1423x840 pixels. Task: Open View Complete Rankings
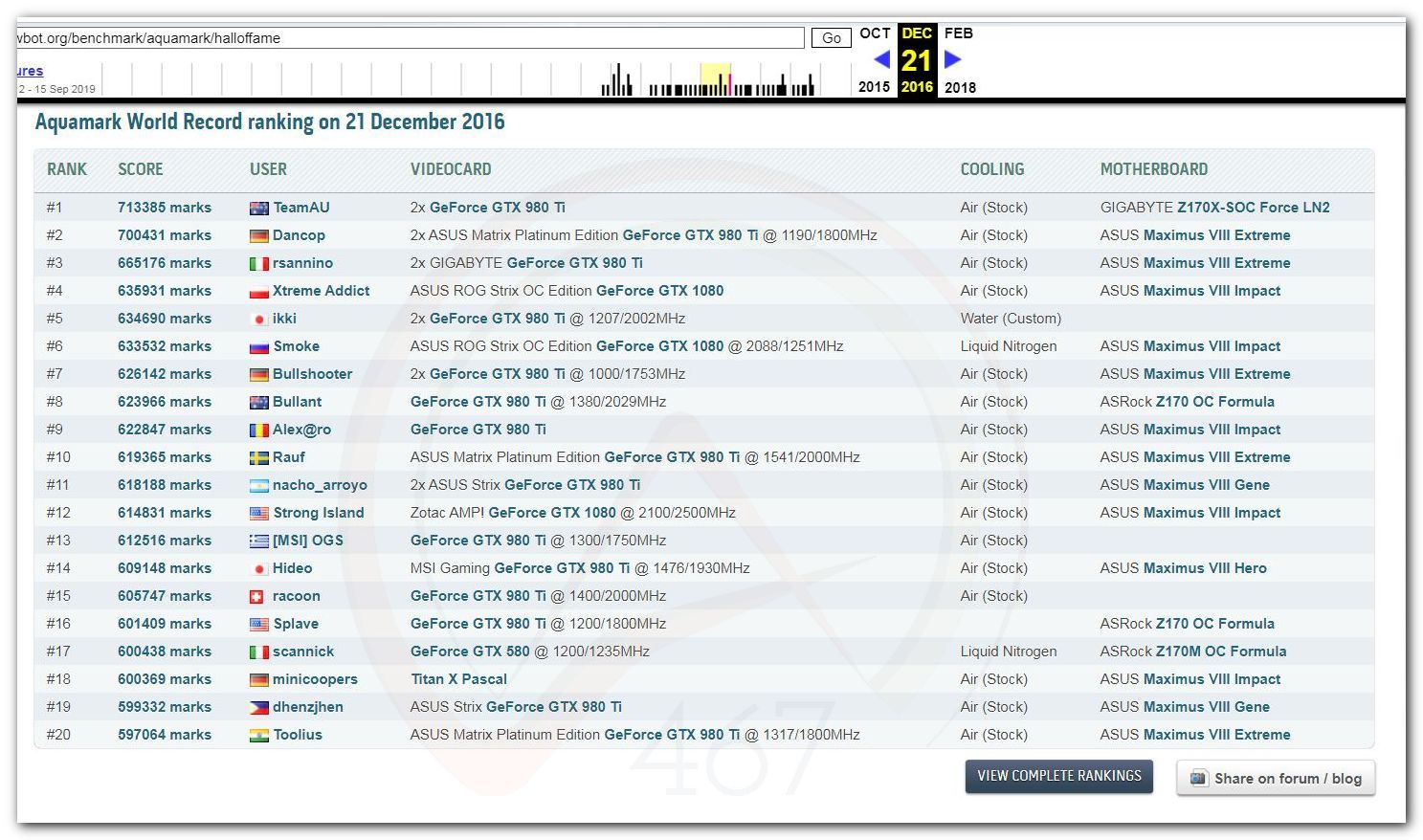[1058, 776]
